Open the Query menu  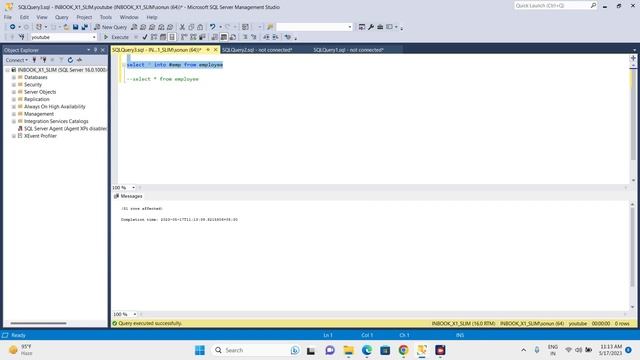62,17
